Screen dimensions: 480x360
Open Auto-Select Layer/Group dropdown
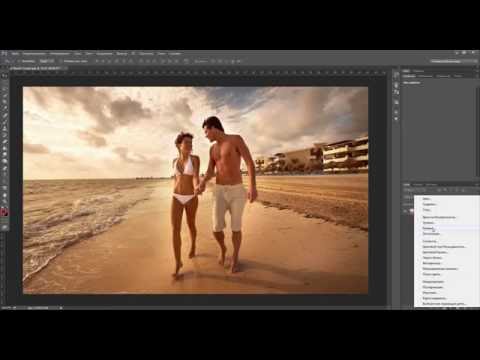pos(47,61)
